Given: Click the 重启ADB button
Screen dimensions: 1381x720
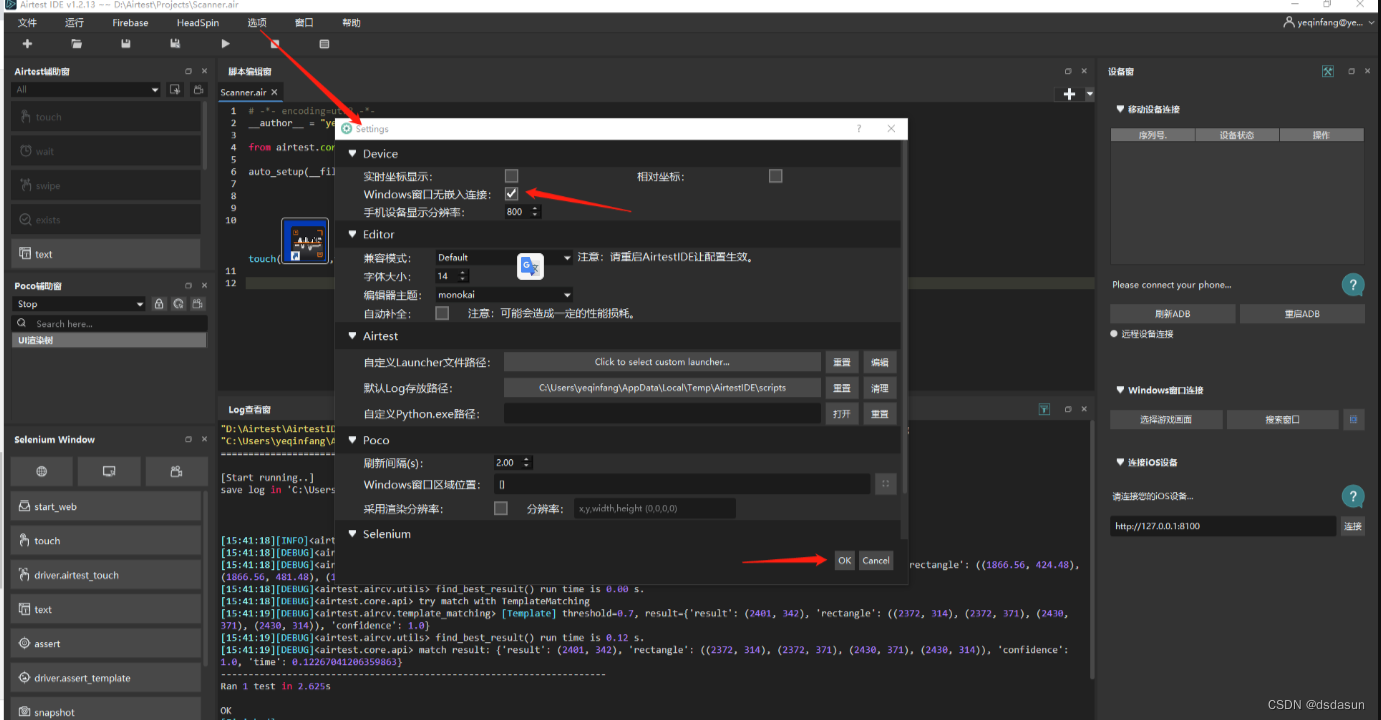Looking at the screenshot, I should [1302, 314].
